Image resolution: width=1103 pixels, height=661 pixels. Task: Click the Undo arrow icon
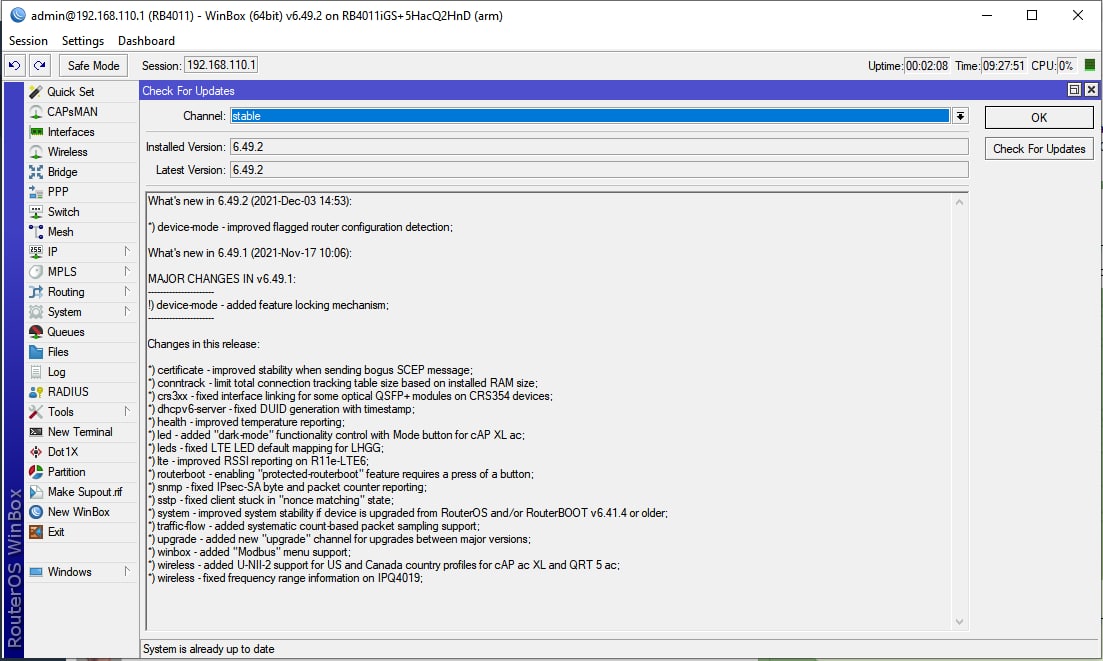click(14, 65)
